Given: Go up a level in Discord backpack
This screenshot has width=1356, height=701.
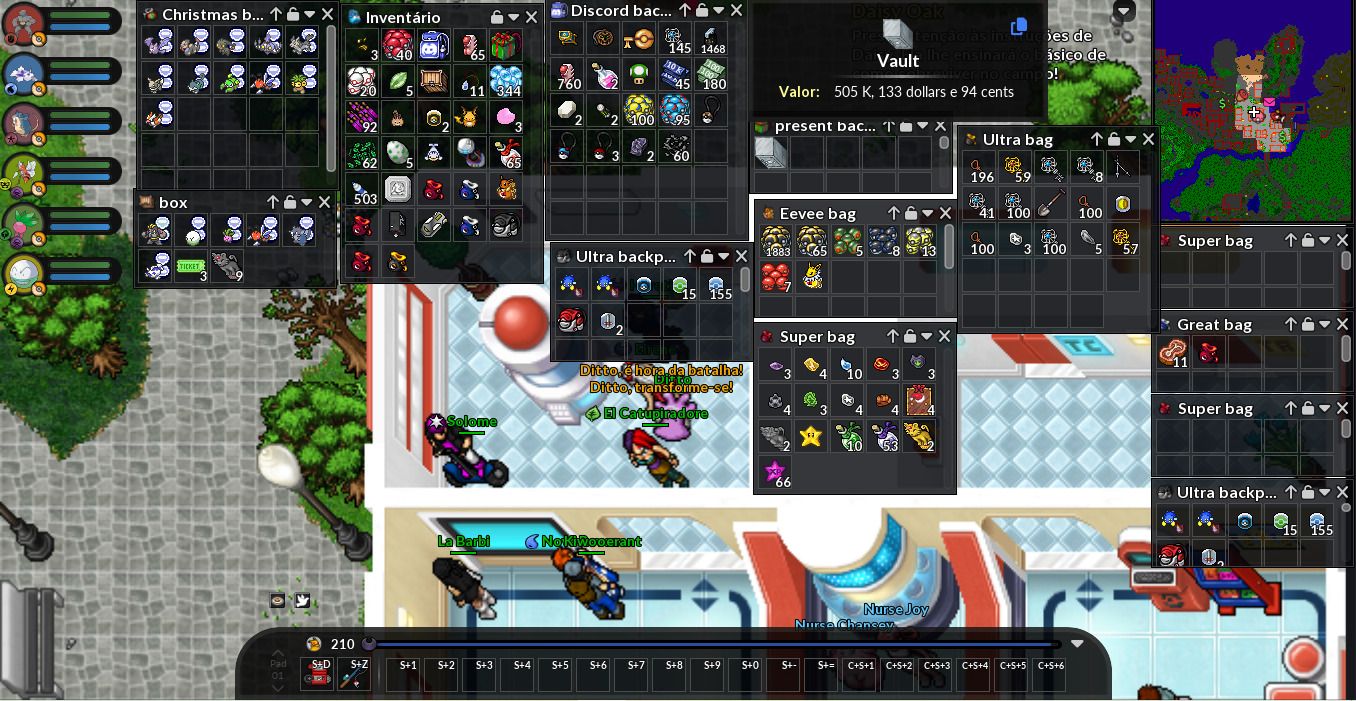Looking at the screenshot, I should coord(685,10).
